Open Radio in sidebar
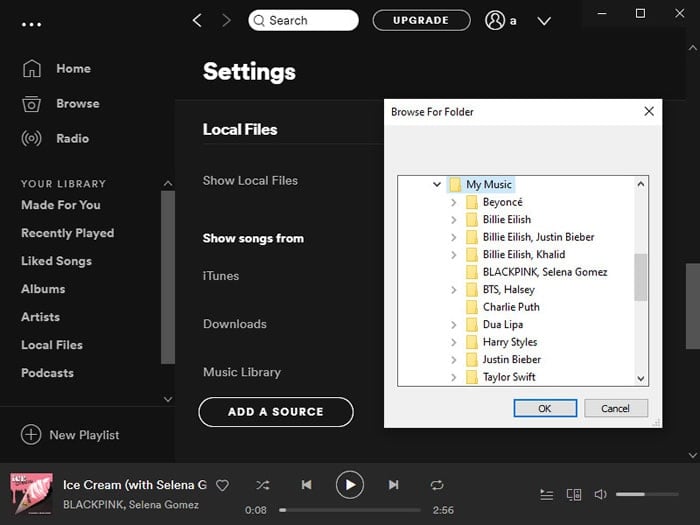 73,138
